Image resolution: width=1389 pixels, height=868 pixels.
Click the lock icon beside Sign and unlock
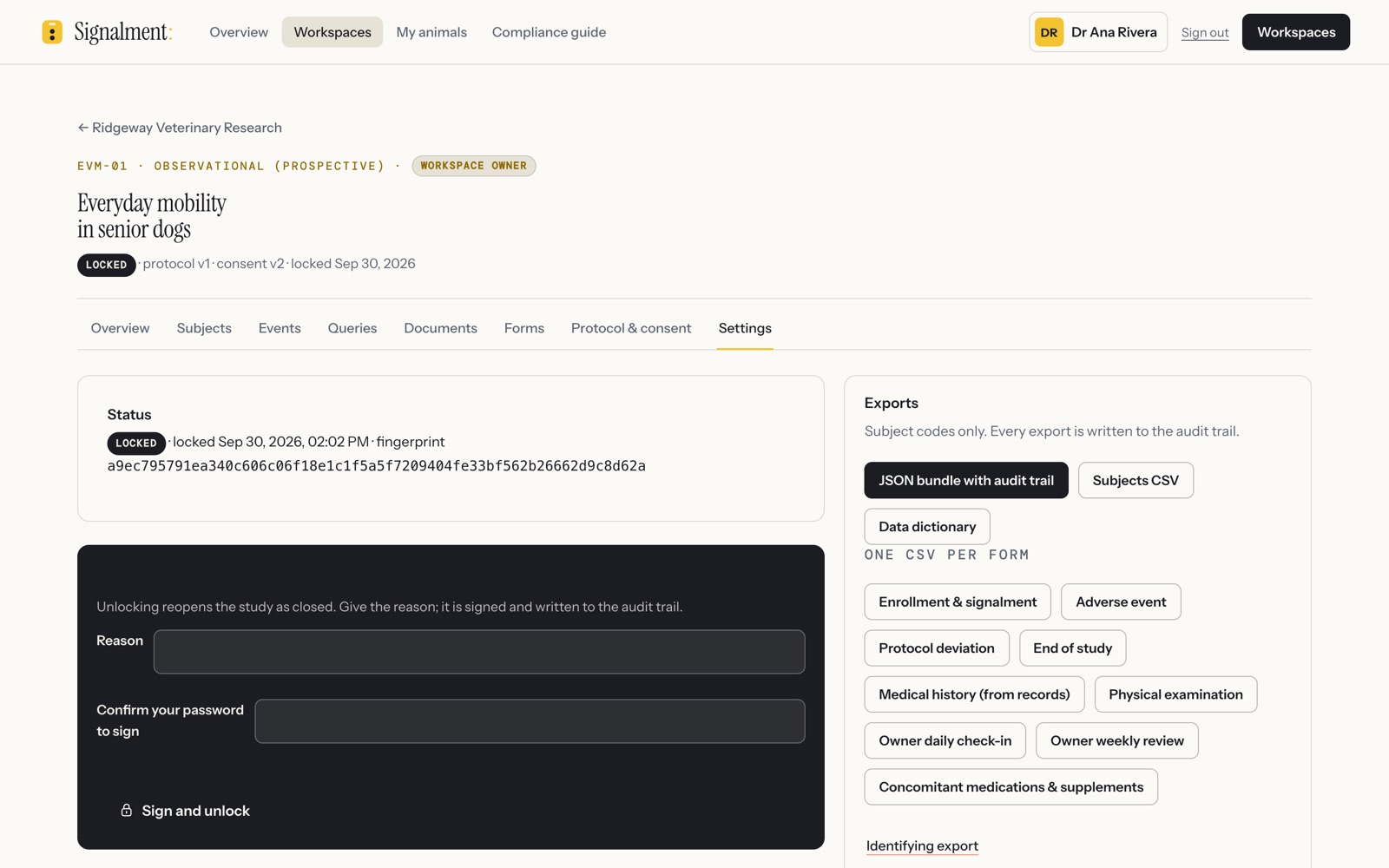point(126,810)
